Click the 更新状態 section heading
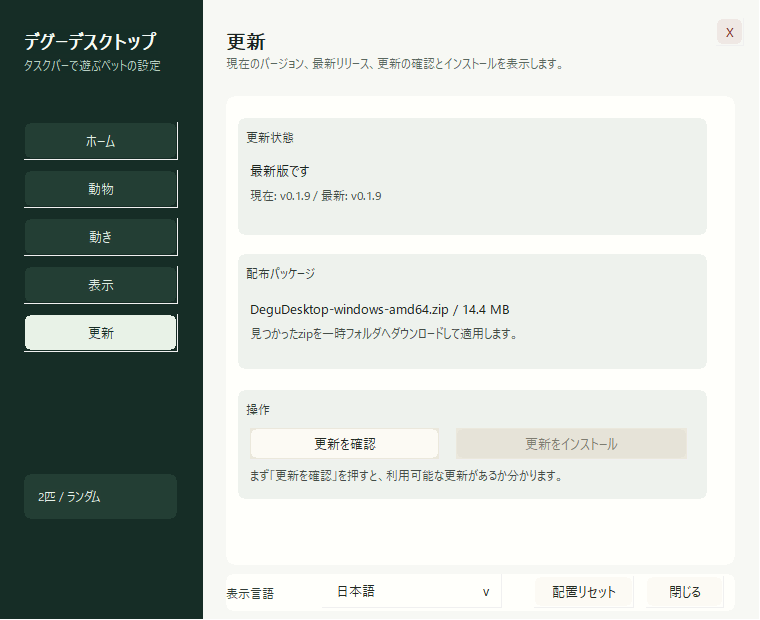 pyautogui.click(x=270, y=138)
